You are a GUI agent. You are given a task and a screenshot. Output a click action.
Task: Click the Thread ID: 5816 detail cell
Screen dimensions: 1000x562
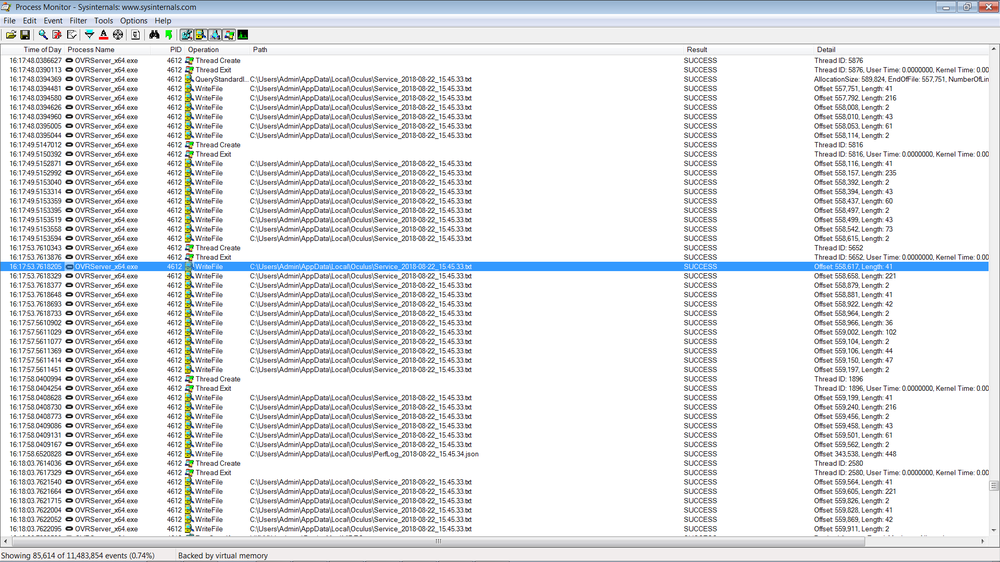[838, 145]
